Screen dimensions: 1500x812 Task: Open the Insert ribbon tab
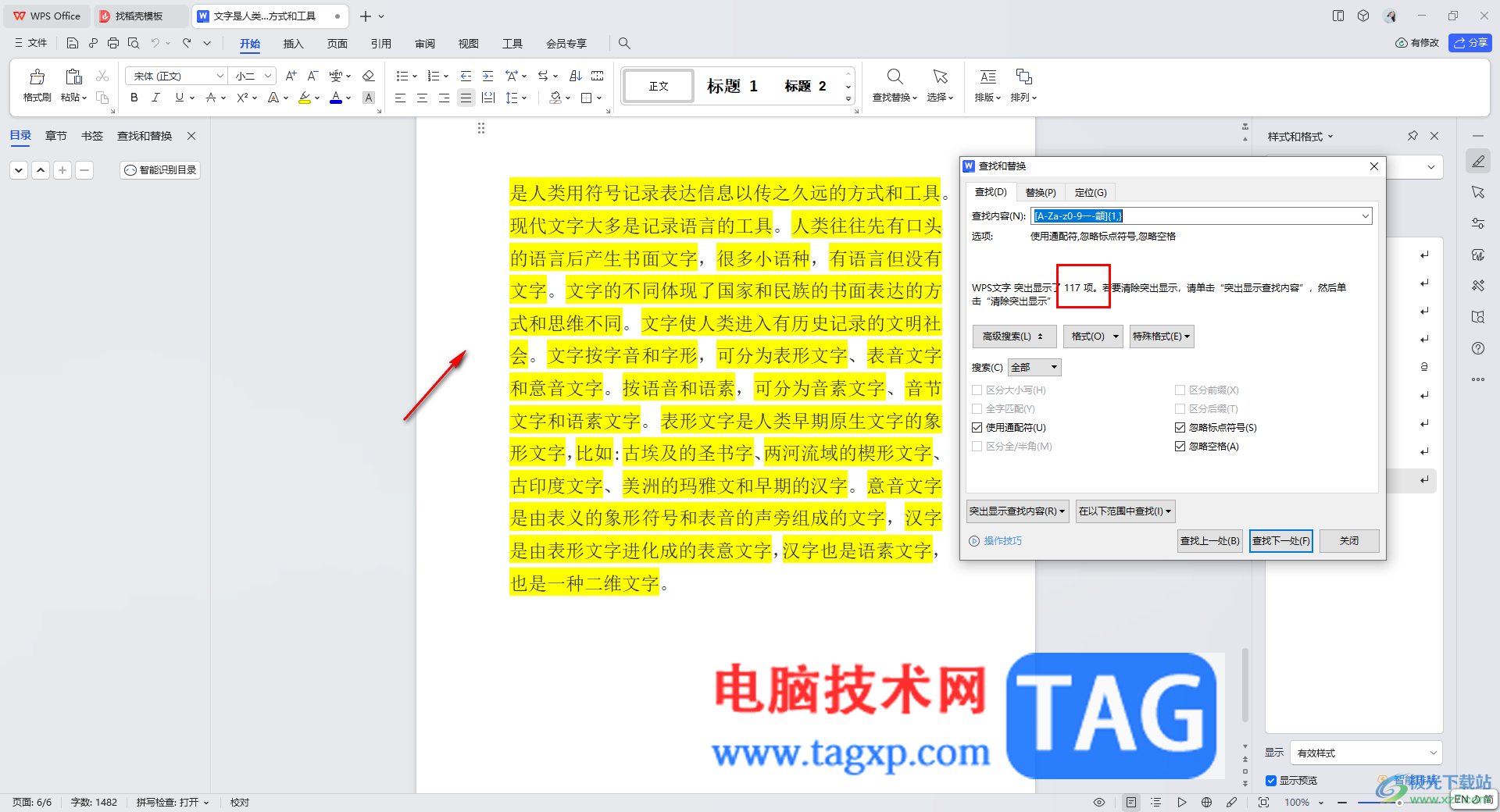pos(293,44)
